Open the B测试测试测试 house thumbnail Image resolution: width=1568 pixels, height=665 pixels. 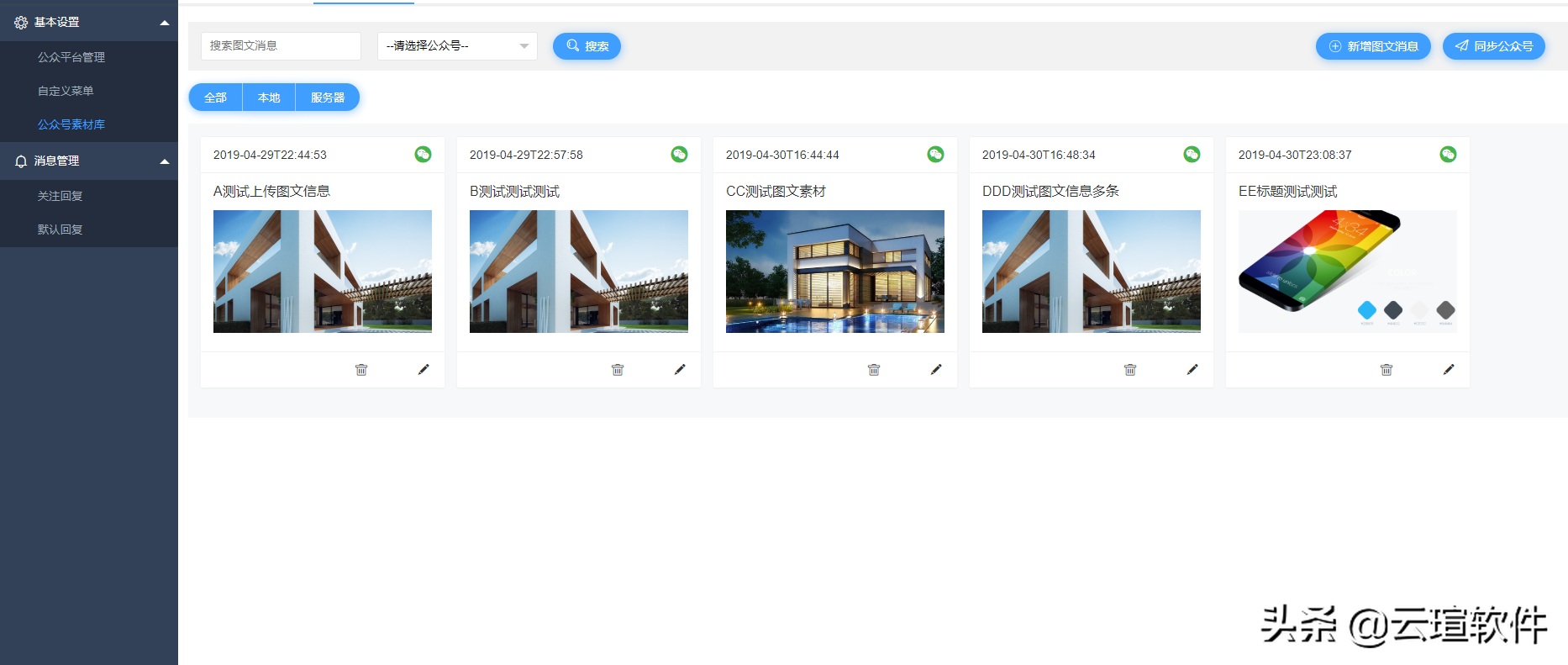click(x=579, y=272)
